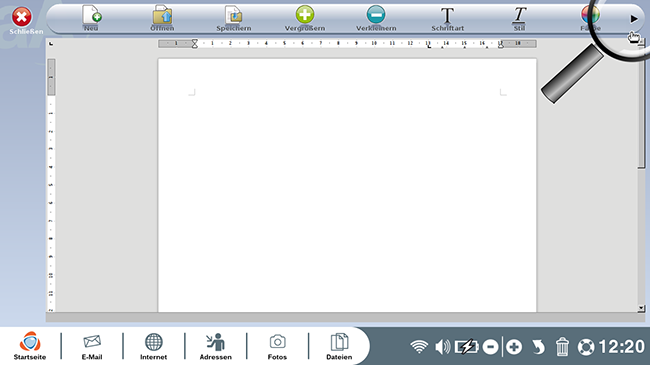Zoom in with the Vergrößern button
This screenshot has height=365, width=650.
(x=305, y=18)
